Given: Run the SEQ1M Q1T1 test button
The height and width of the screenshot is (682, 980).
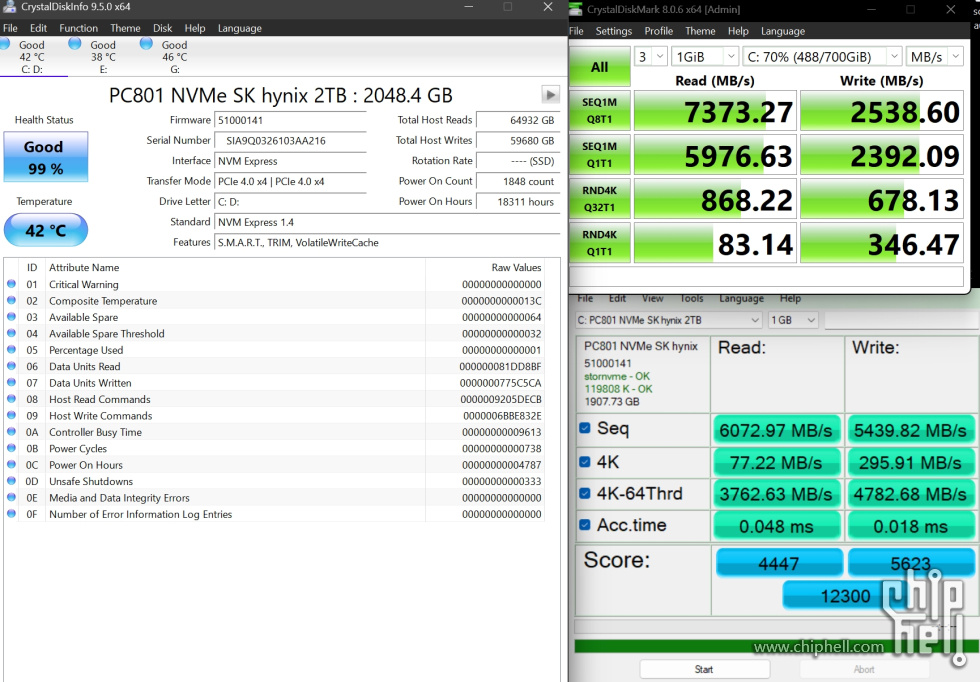Looking at the screenshot, I should pyautogui.click(x=599, y=155).
